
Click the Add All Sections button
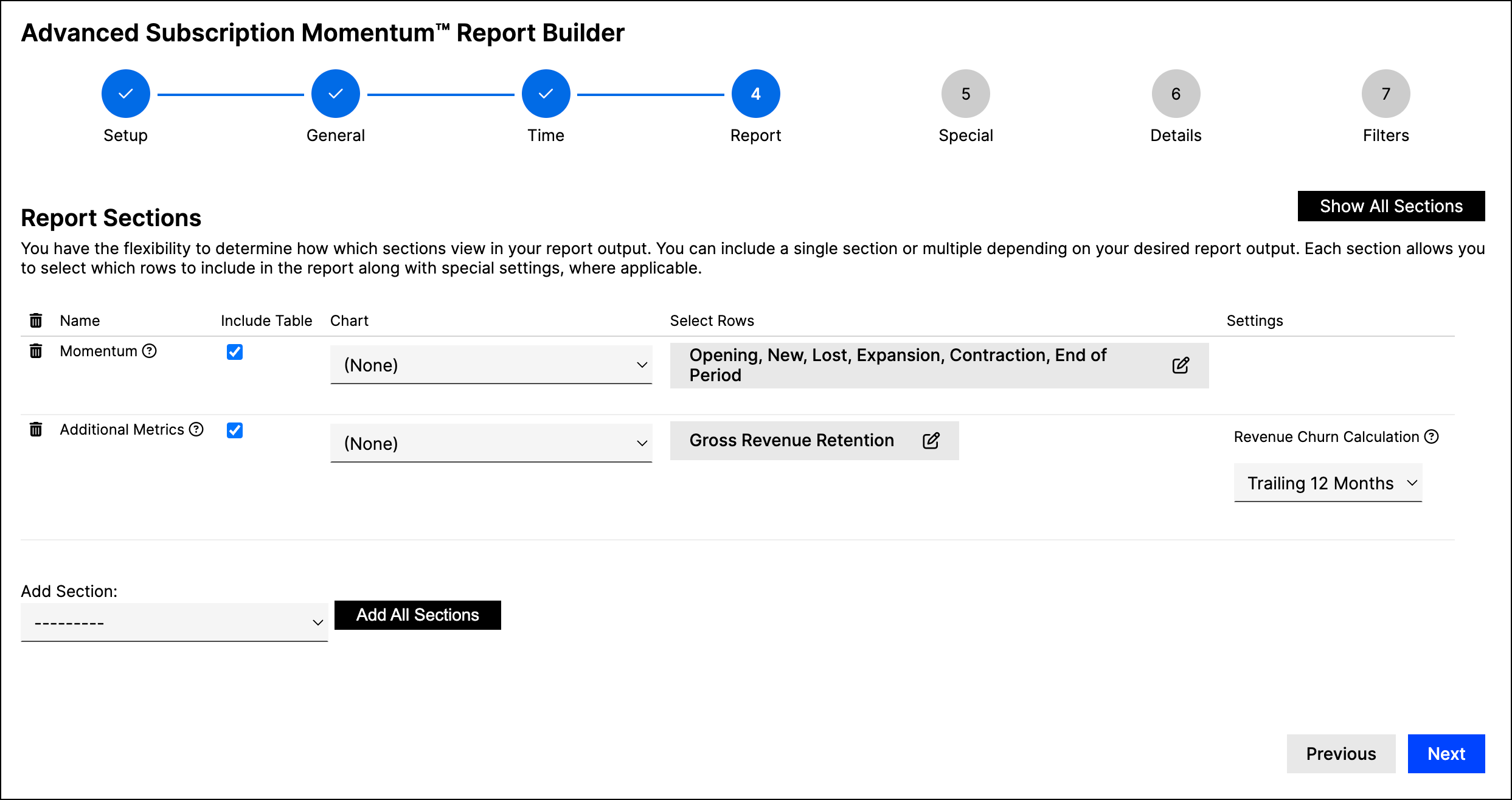418,615
